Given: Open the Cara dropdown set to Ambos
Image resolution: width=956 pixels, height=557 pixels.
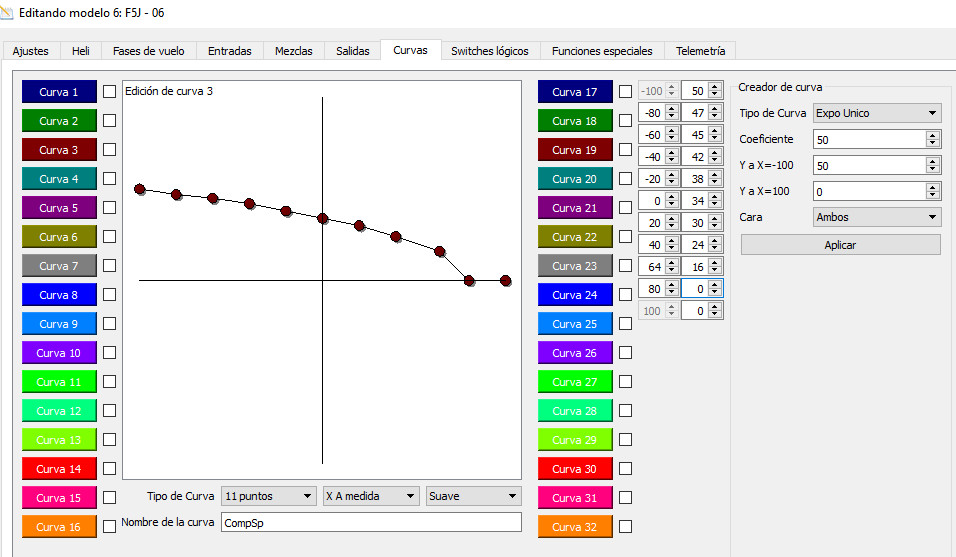Looking at the screenshot, I should click(x=876, y=216).
